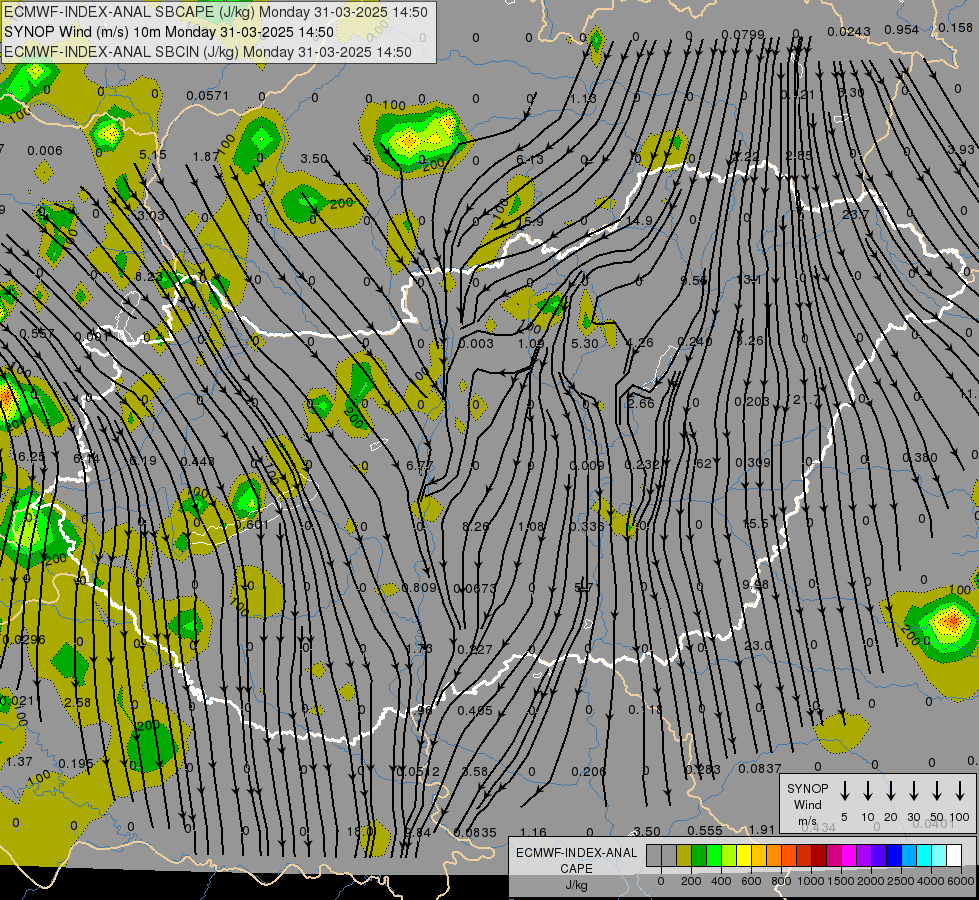
Task: Pick the 100 m/s wind arrow symbol
Action: click(960, 791)
